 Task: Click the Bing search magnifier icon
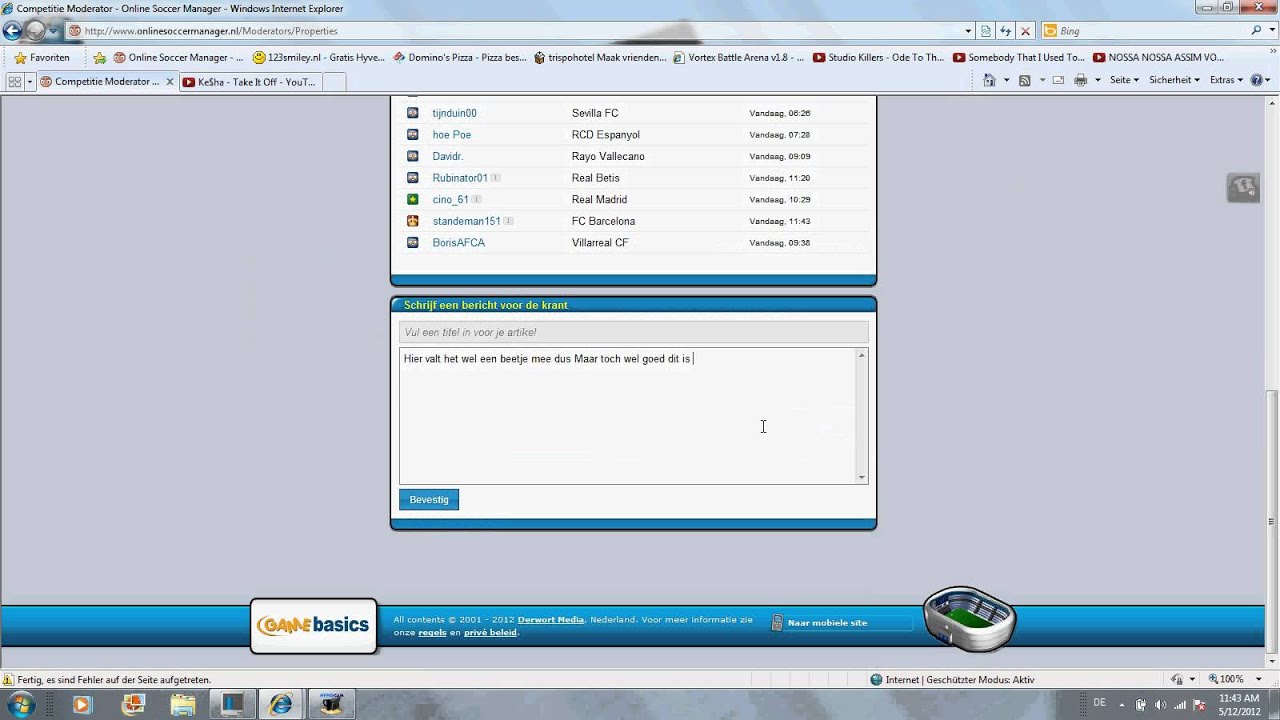point(1257,31)
